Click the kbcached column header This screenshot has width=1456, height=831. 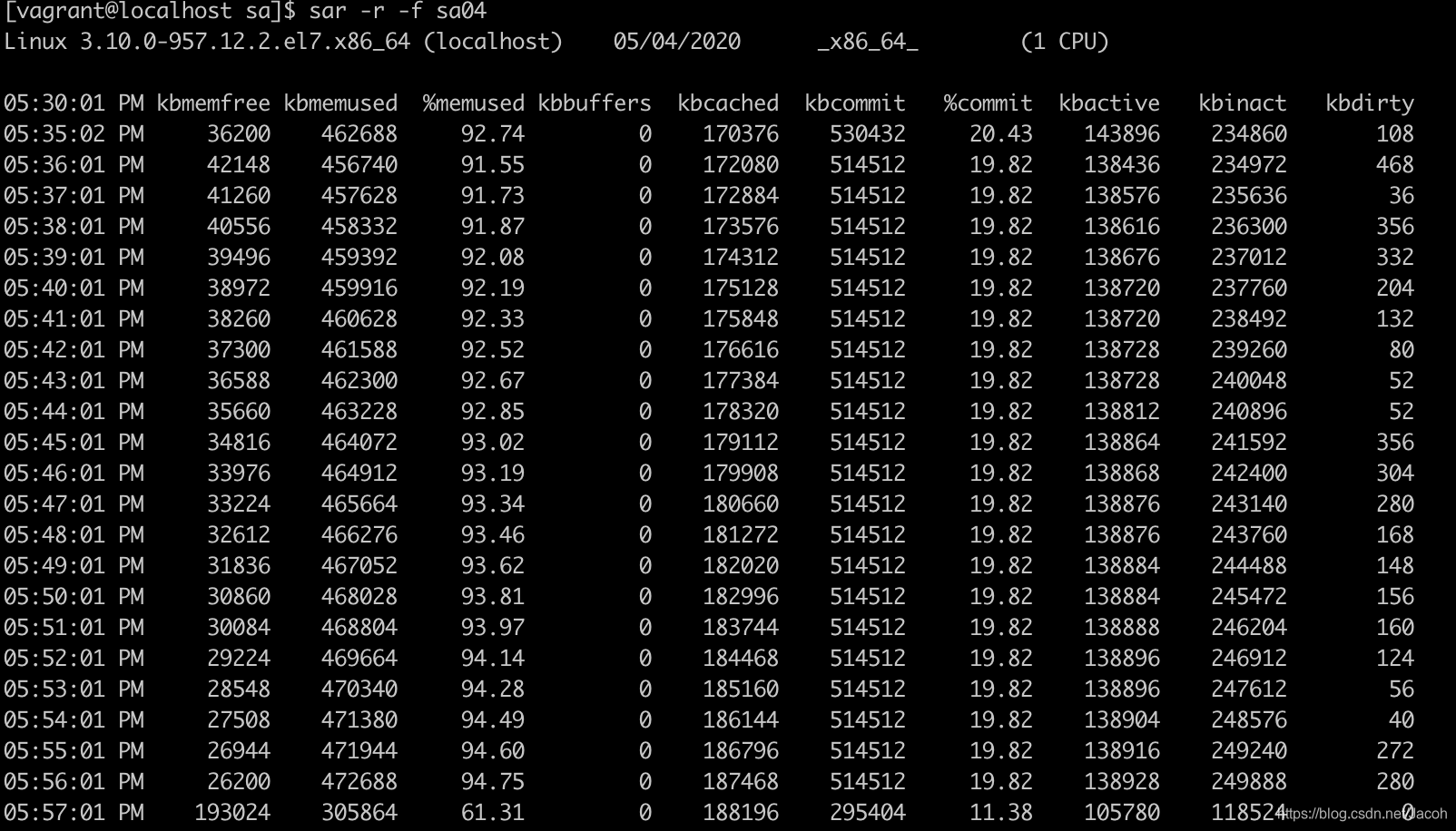tap(728, 103)
